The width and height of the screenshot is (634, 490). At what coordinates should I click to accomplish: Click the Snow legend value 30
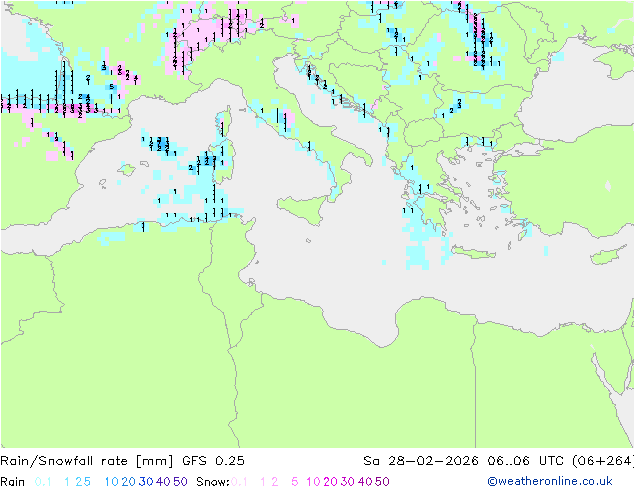coord(348,482)
